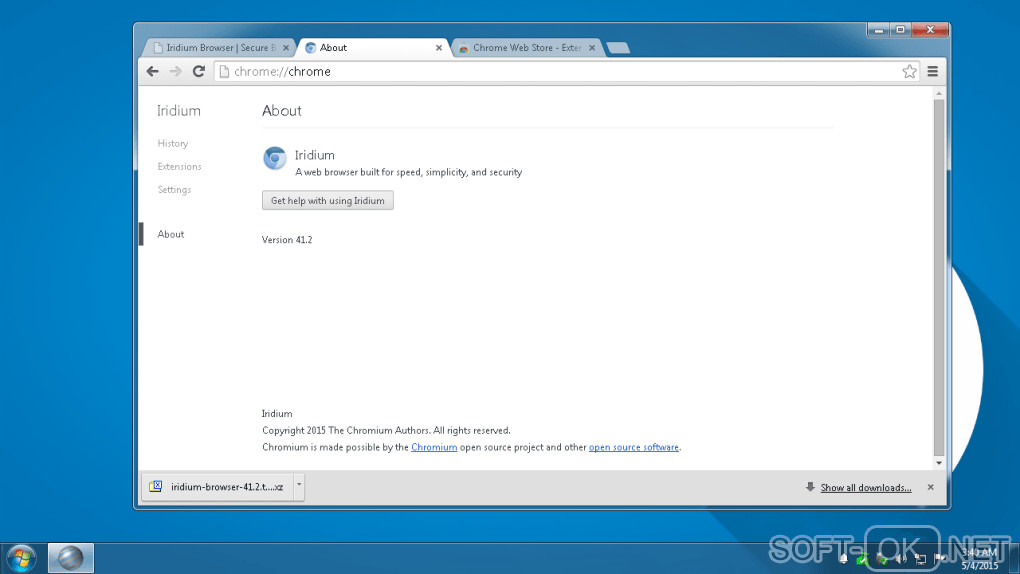Click the downloaded file archive icon
Viewport: 1020px width, 574px height.
pyautogui.click(x=155, y=486)
